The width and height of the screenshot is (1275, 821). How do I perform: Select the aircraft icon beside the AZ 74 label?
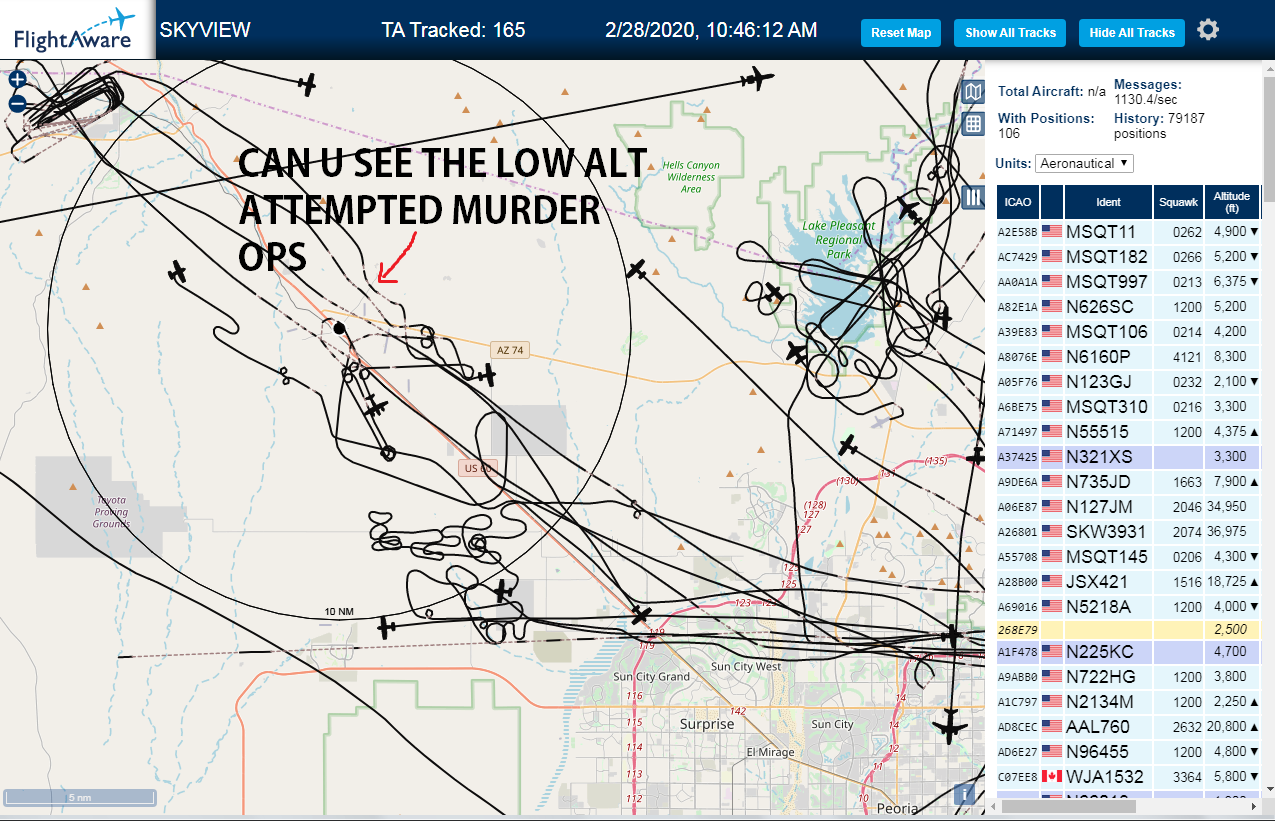(486, 375)
